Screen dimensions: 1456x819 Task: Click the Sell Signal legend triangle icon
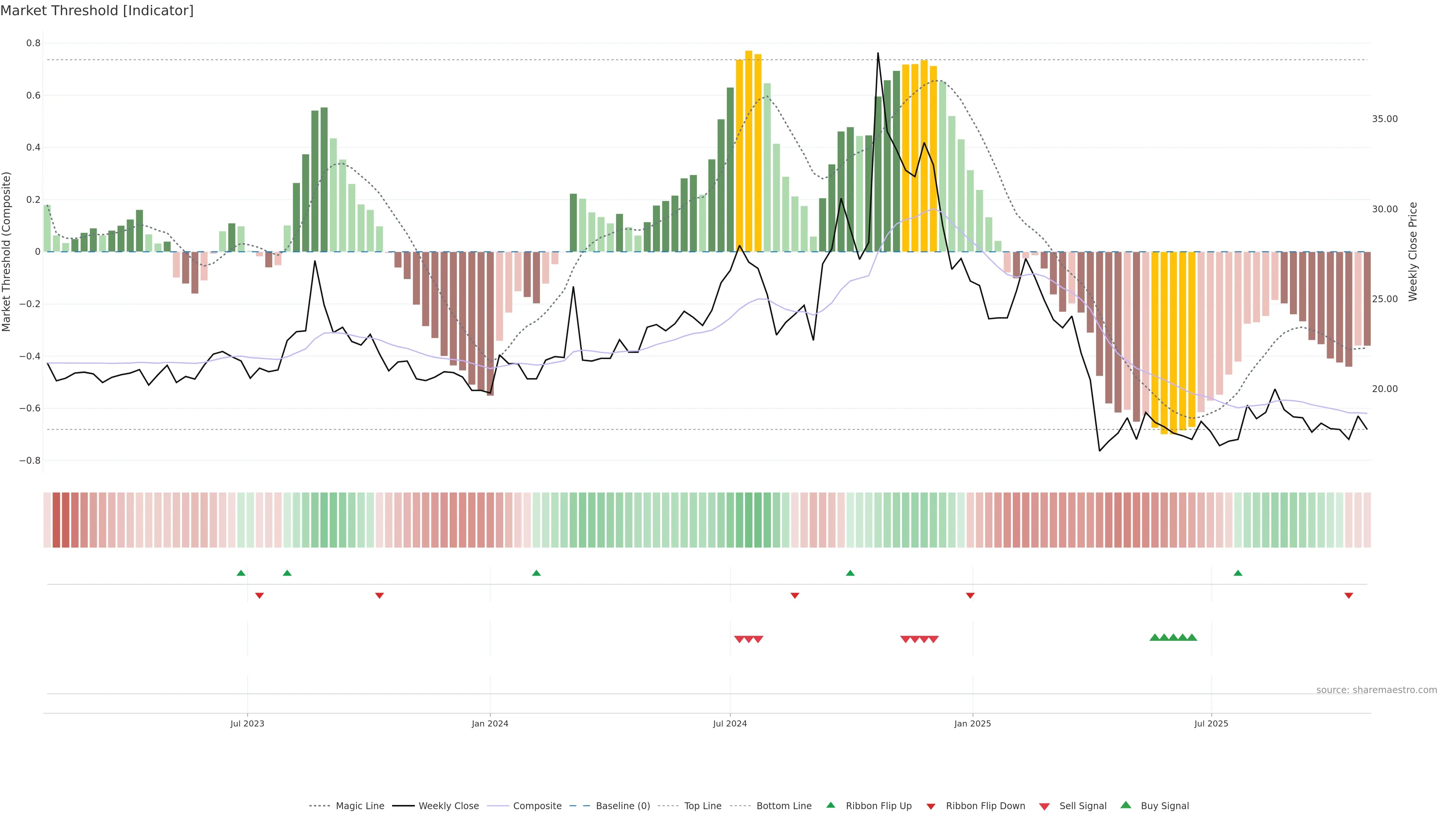[1044, 806]
